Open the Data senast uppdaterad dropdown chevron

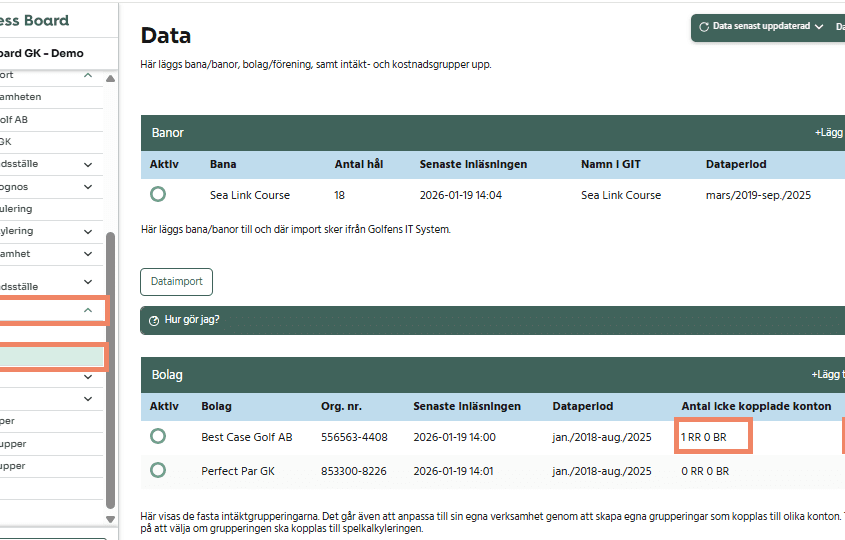point(819,27)
